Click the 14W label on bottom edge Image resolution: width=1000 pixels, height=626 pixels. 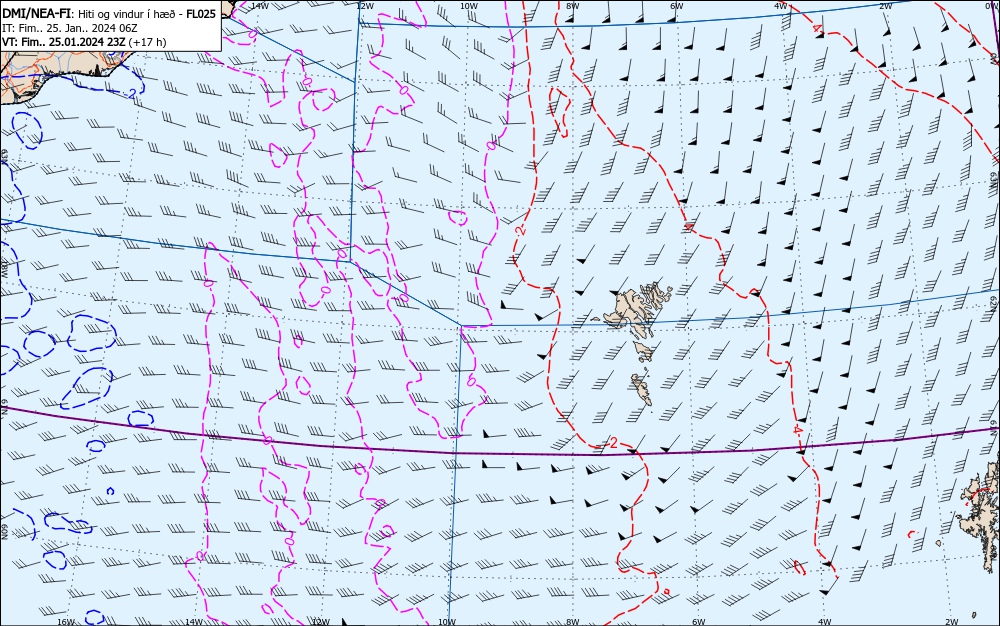[x=193, y=622]
